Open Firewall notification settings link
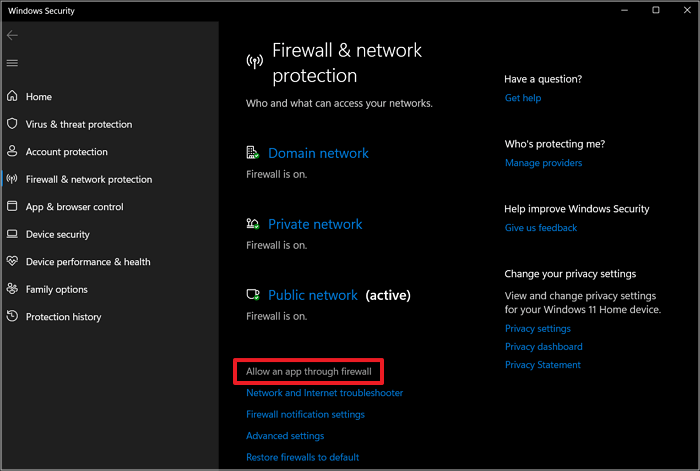The width and height of the screenshot is (700, 471). click(305, 414)
